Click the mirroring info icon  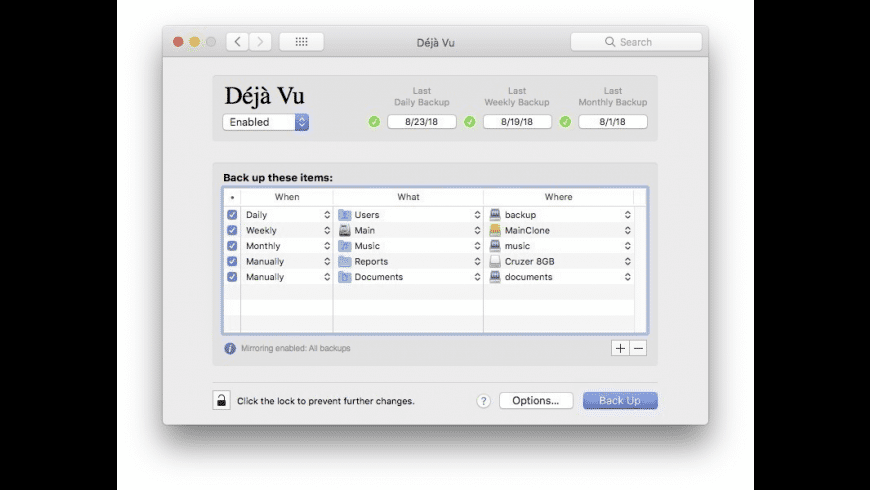point(230,348)
